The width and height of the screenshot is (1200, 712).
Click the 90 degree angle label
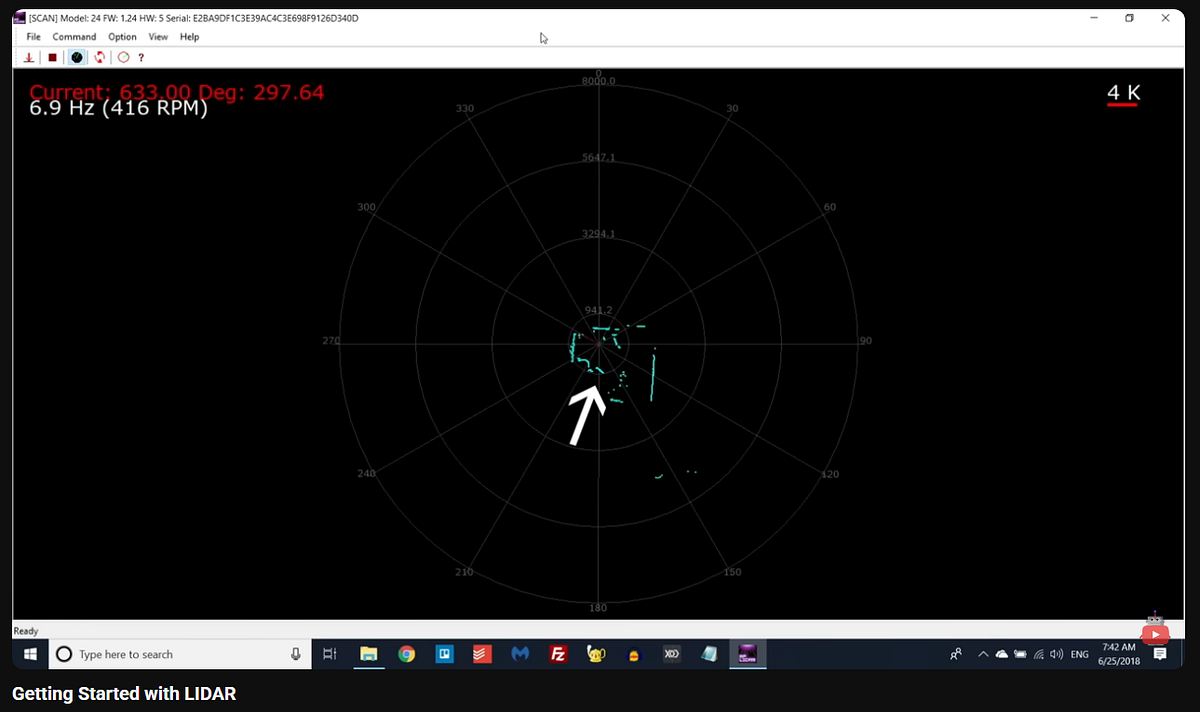pyautogui.click(x=866, y=341)
